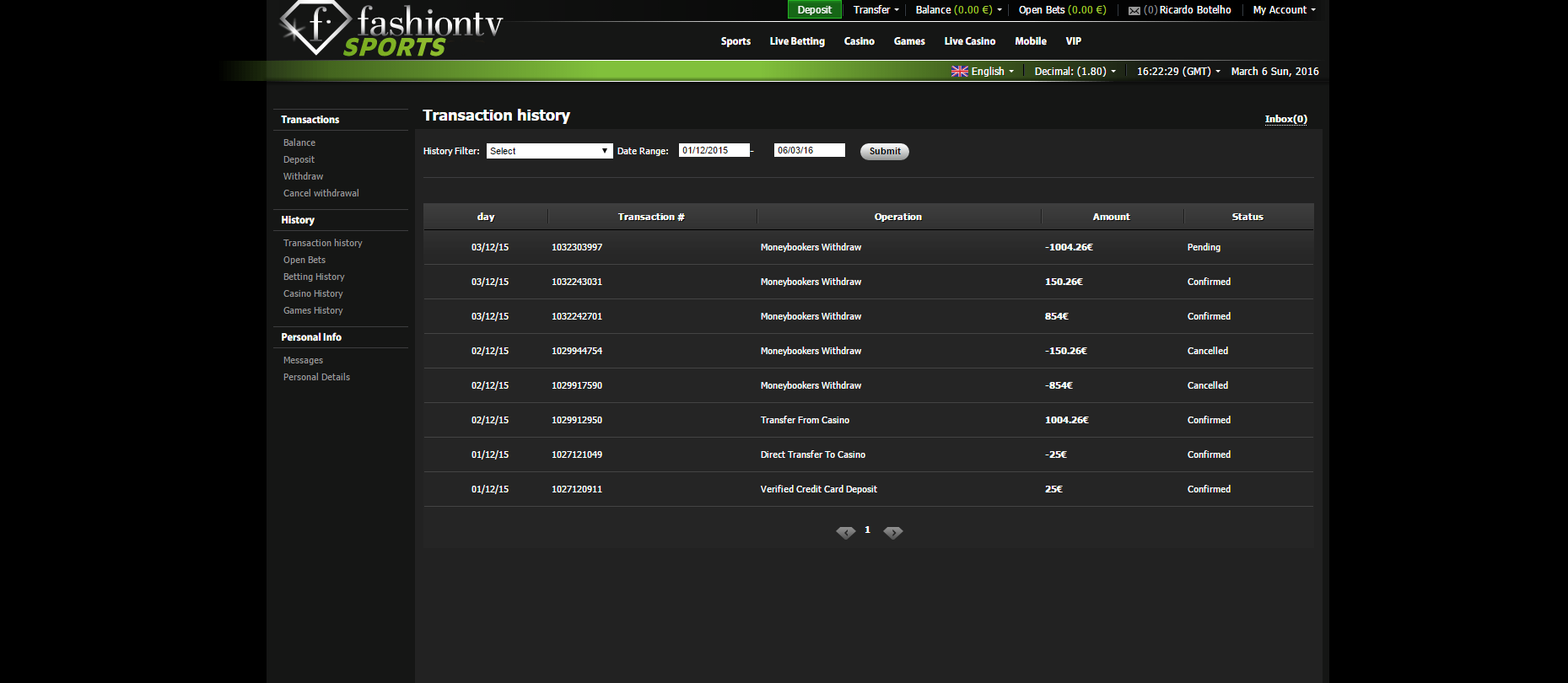Open the Live Betting menu
The width and height of the screenshot is (1568, 683).
pyautogui.click(x=797, y=41)
